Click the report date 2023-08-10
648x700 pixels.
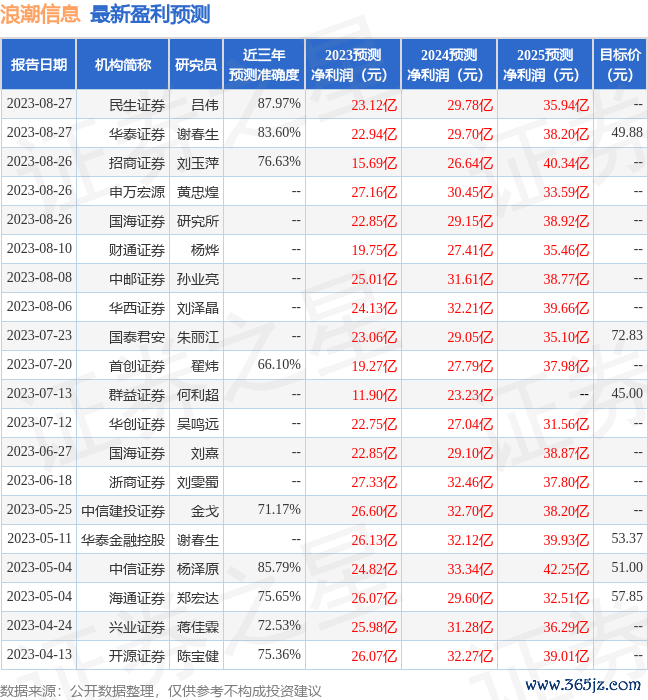pos(39,249)
